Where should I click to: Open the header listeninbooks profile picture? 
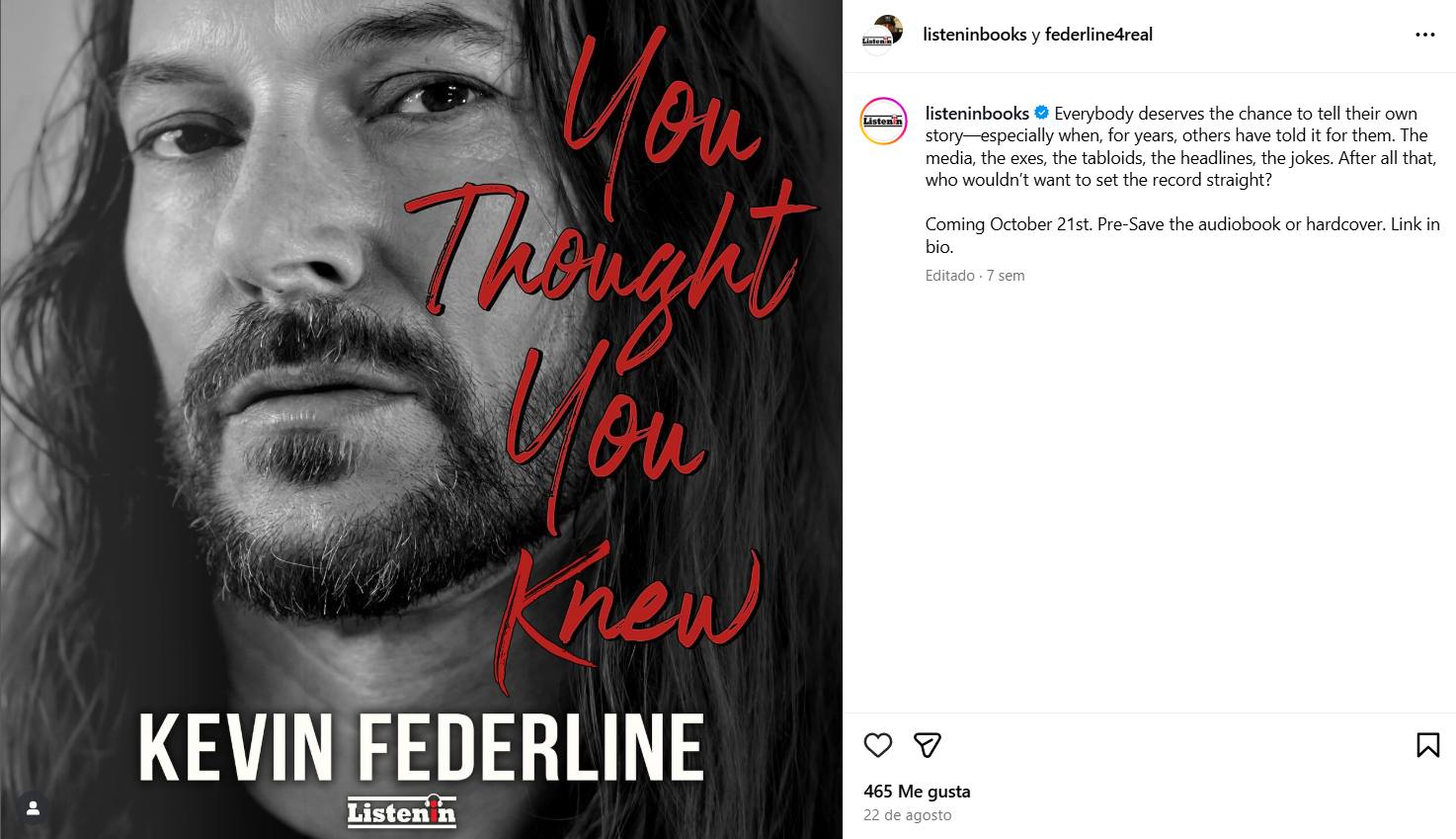point(882,35)
